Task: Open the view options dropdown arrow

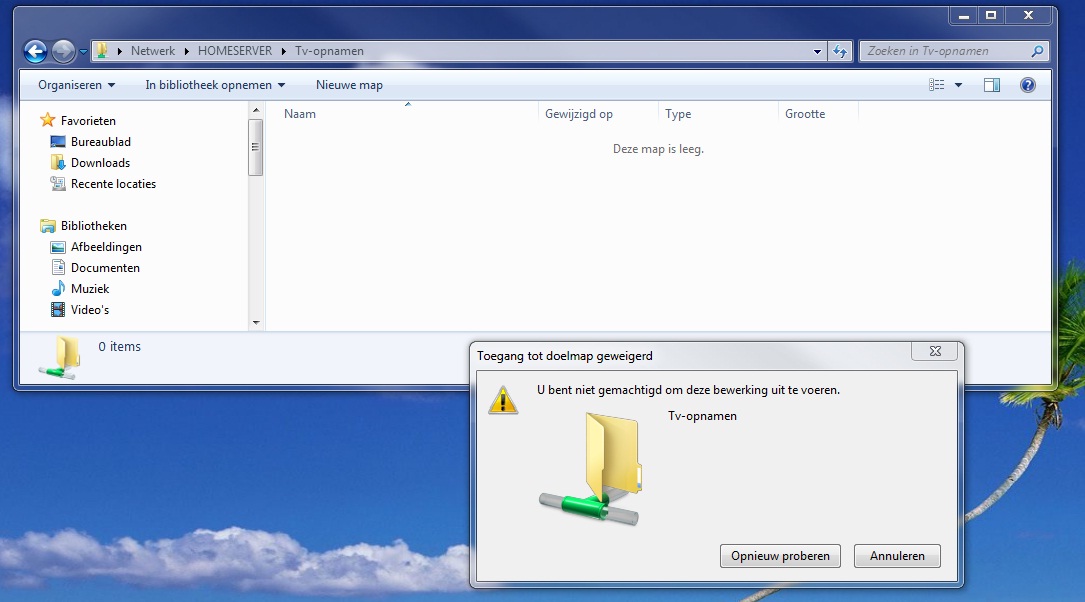Action: pyautogui.click(x=958, y=85)
